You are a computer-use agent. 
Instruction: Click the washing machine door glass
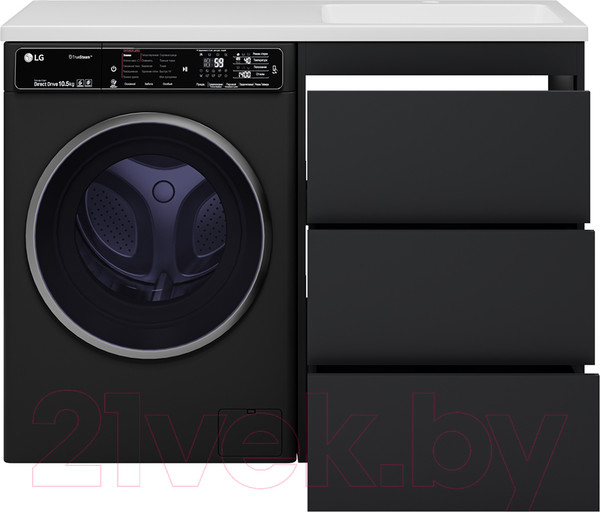(148, 235)
